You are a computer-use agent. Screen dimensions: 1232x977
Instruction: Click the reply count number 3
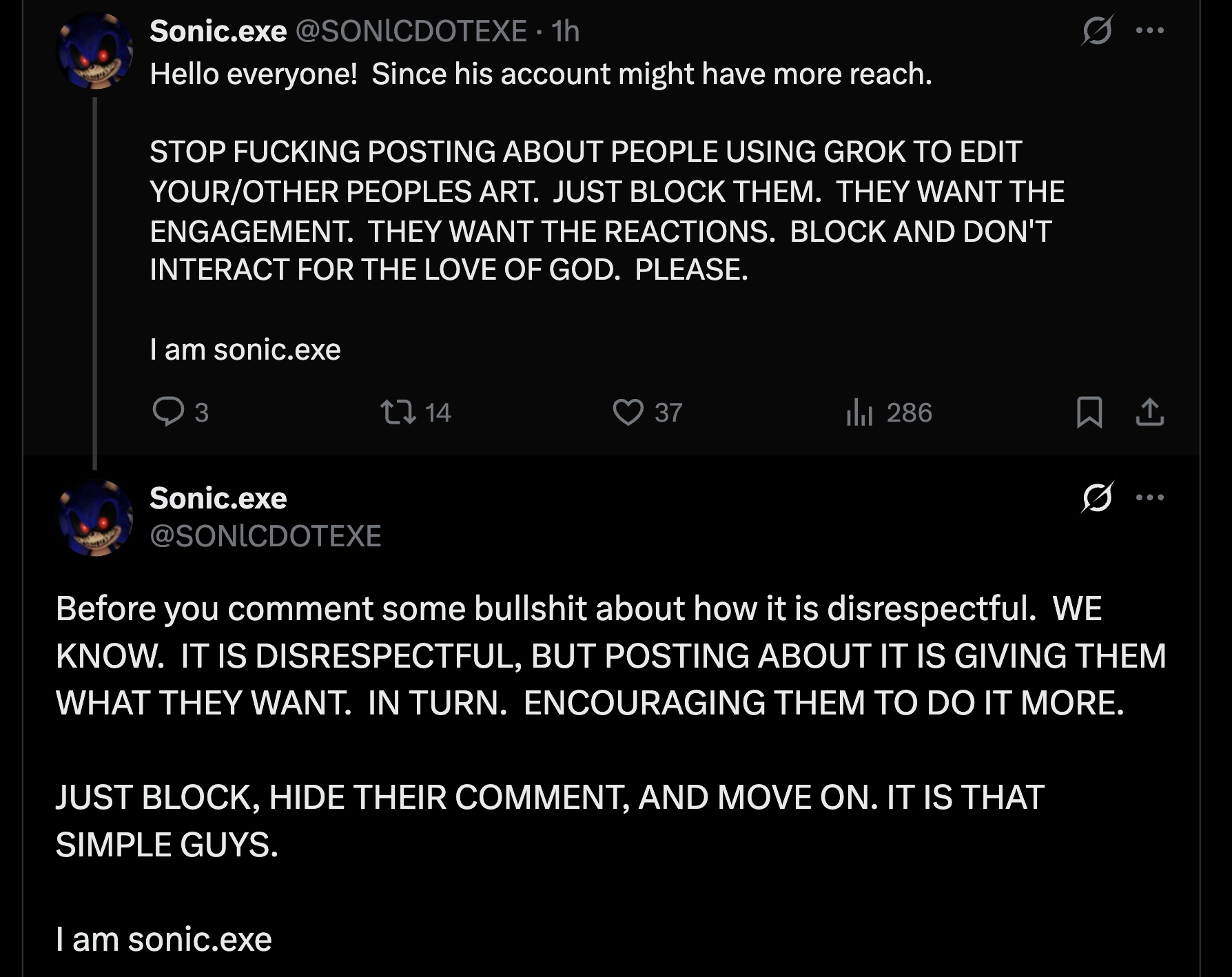201,413
